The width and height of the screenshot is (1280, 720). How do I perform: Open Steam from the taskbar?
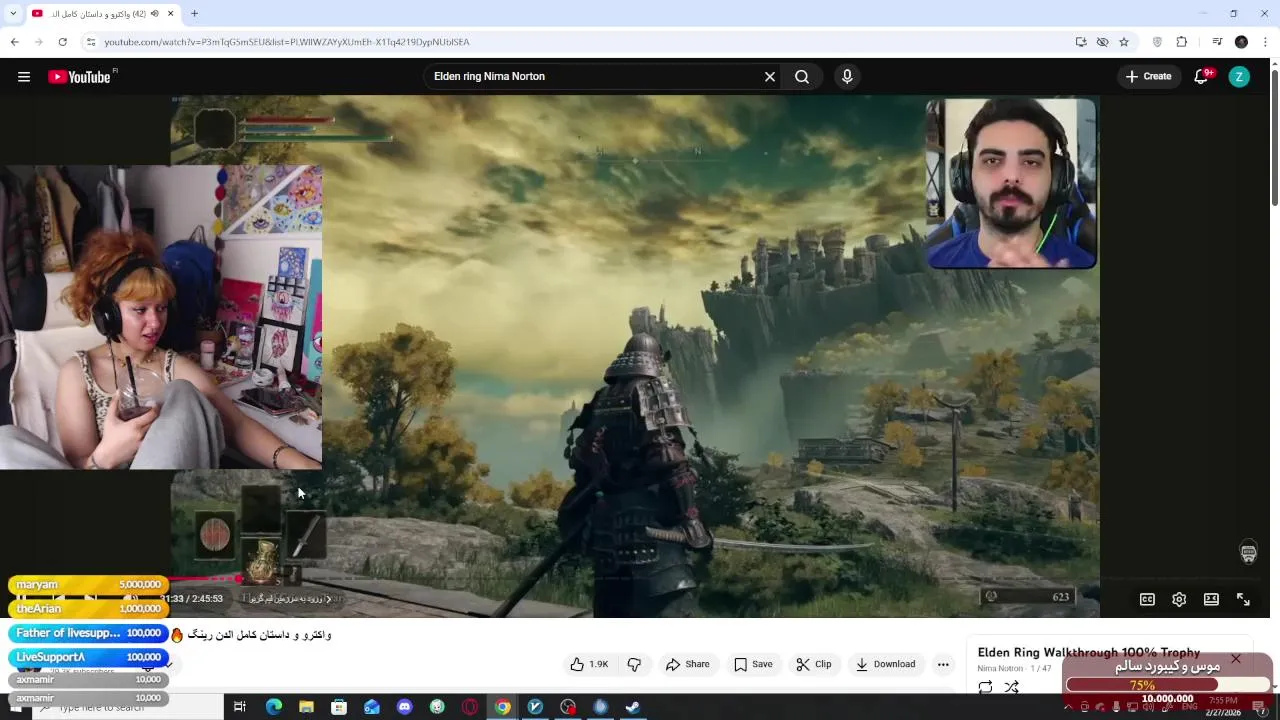coord(632,707)
